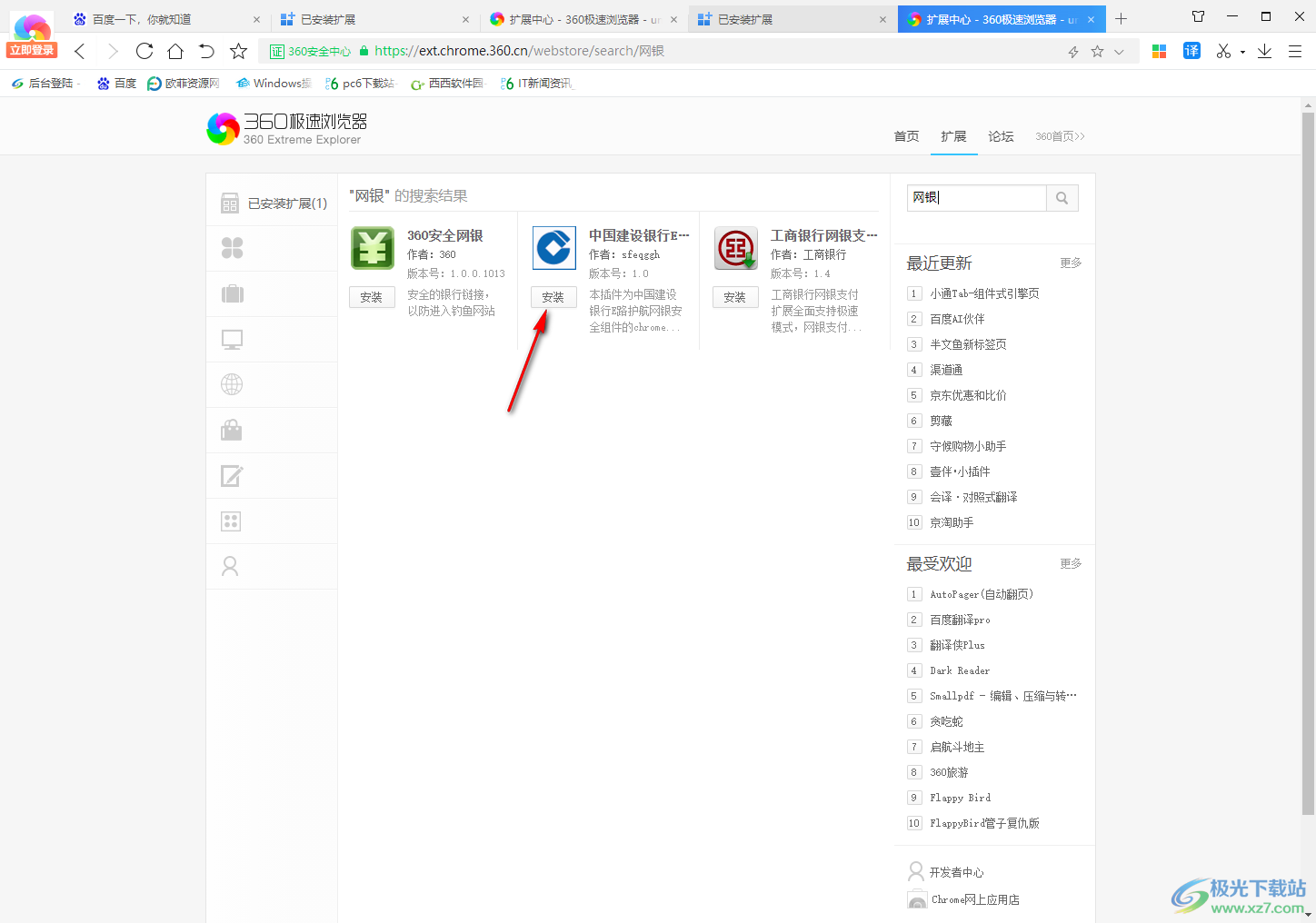This screenshot has height=923, width=1316.
Task: Open 小通Tab-组件式引擎页 in list
Action: coord(984,293)
